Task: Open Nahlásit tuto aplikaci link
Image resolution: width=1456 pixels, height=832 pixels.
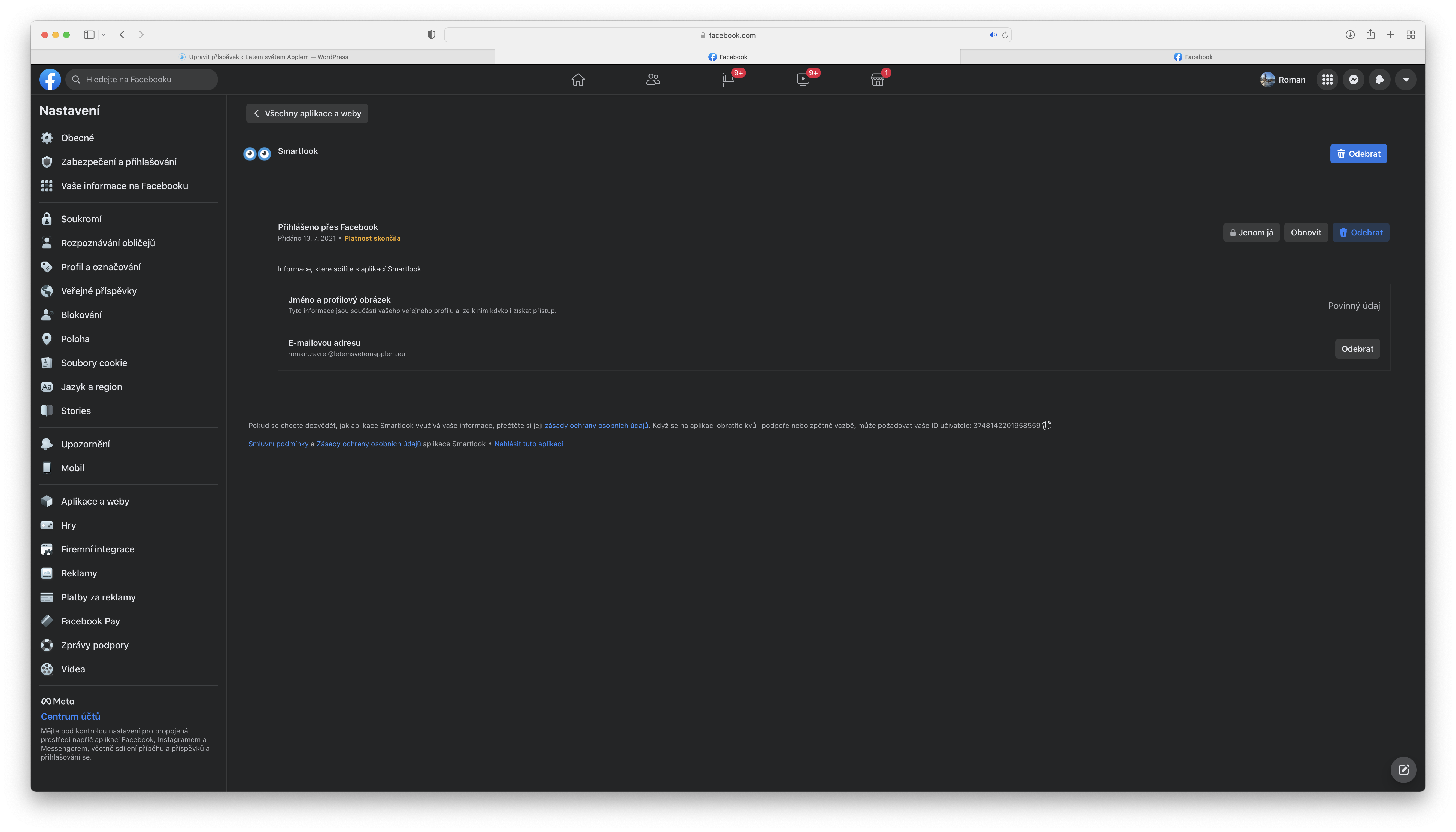Action: (528, 444)
